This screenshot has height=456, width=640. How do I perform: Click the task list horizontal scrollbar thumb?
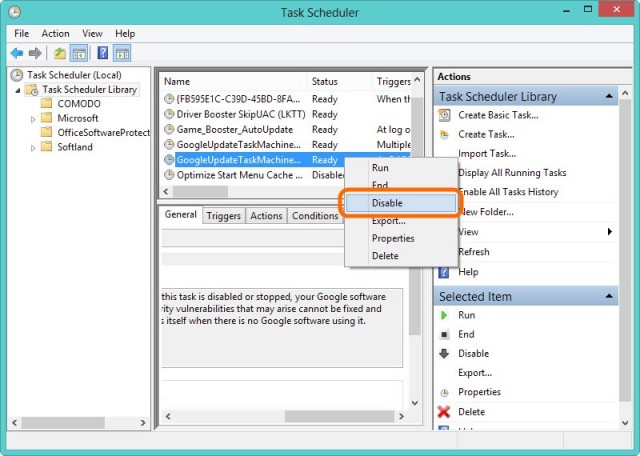(x=200, y=191)
